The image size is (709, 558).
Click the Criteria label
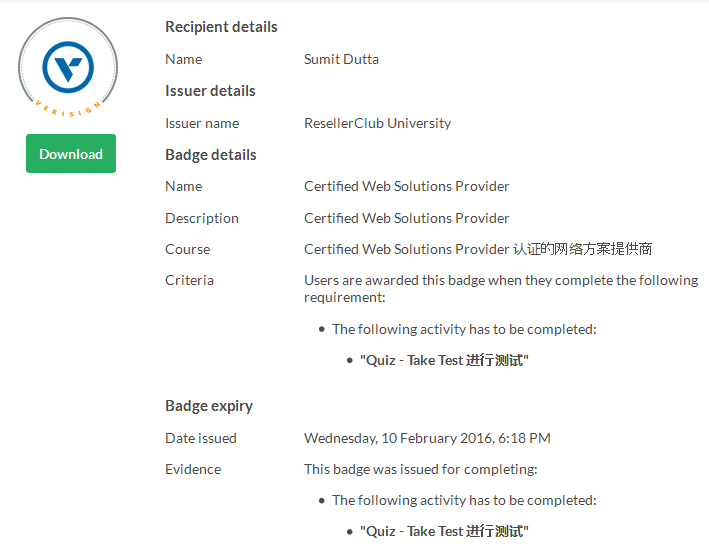click(x=189, y=280)
